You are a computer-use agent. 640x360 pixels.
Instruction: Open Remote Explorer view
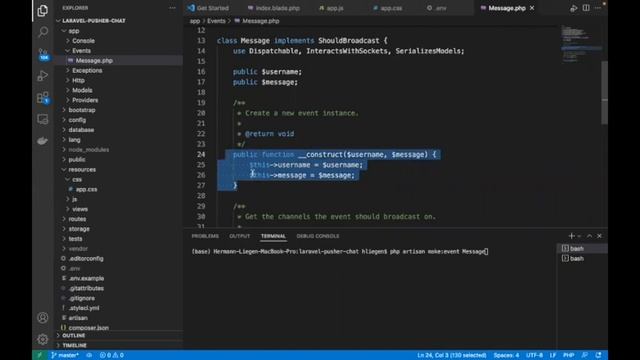pos(42,119)
